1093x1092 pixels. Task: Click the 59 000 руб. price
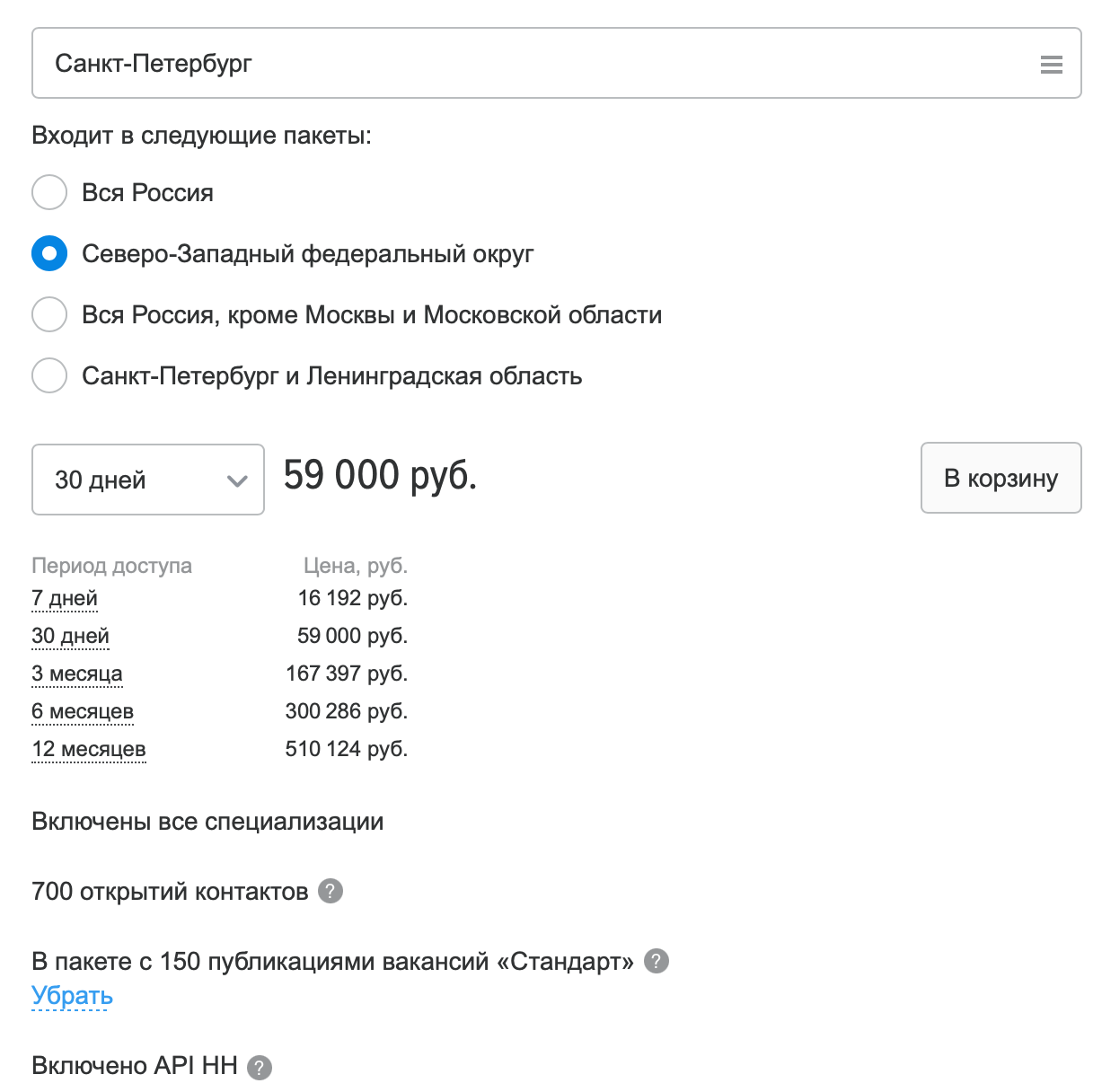click(380, 474)
